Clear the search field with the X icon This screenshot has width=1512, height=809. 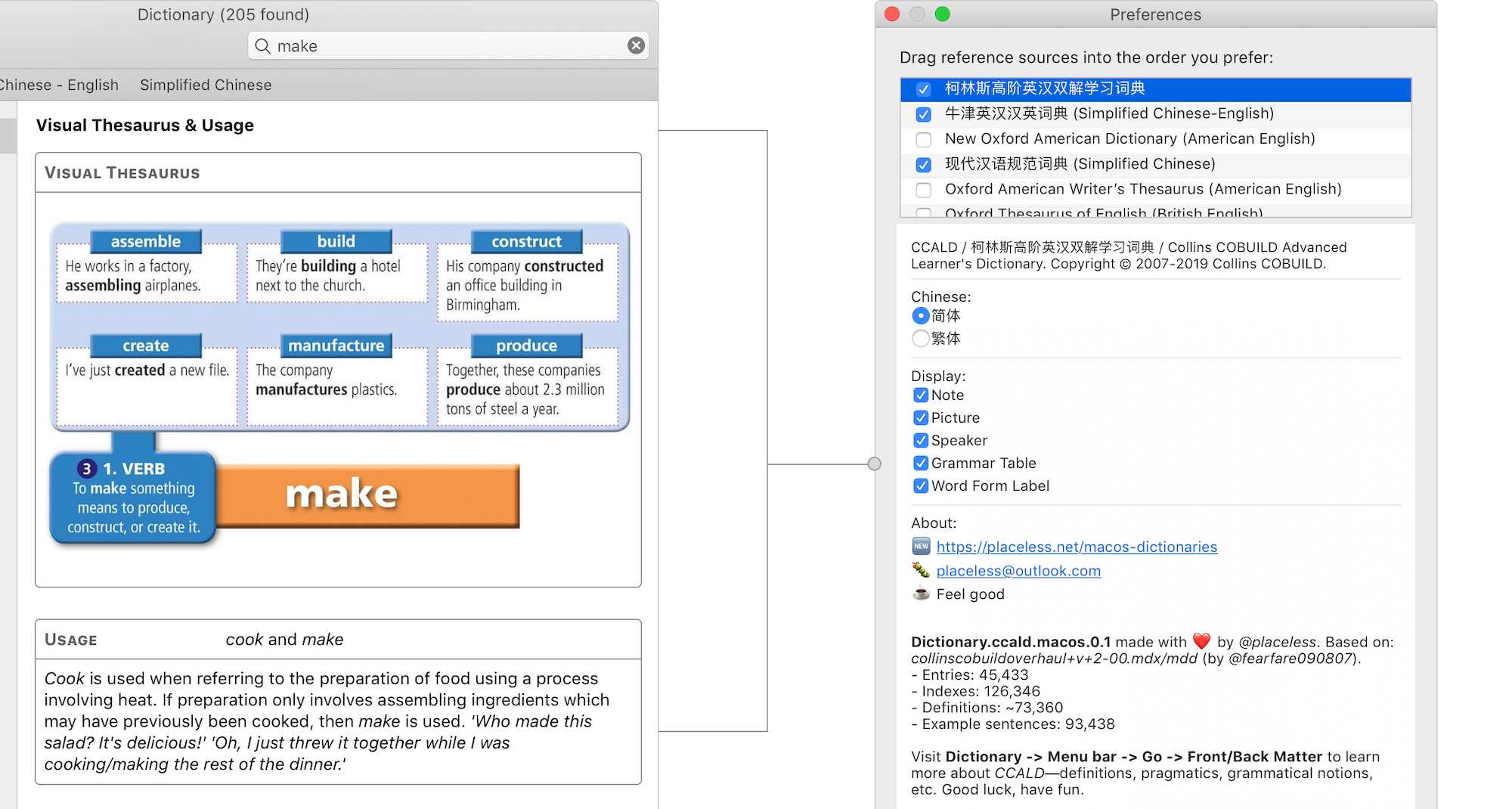(636, 45)
